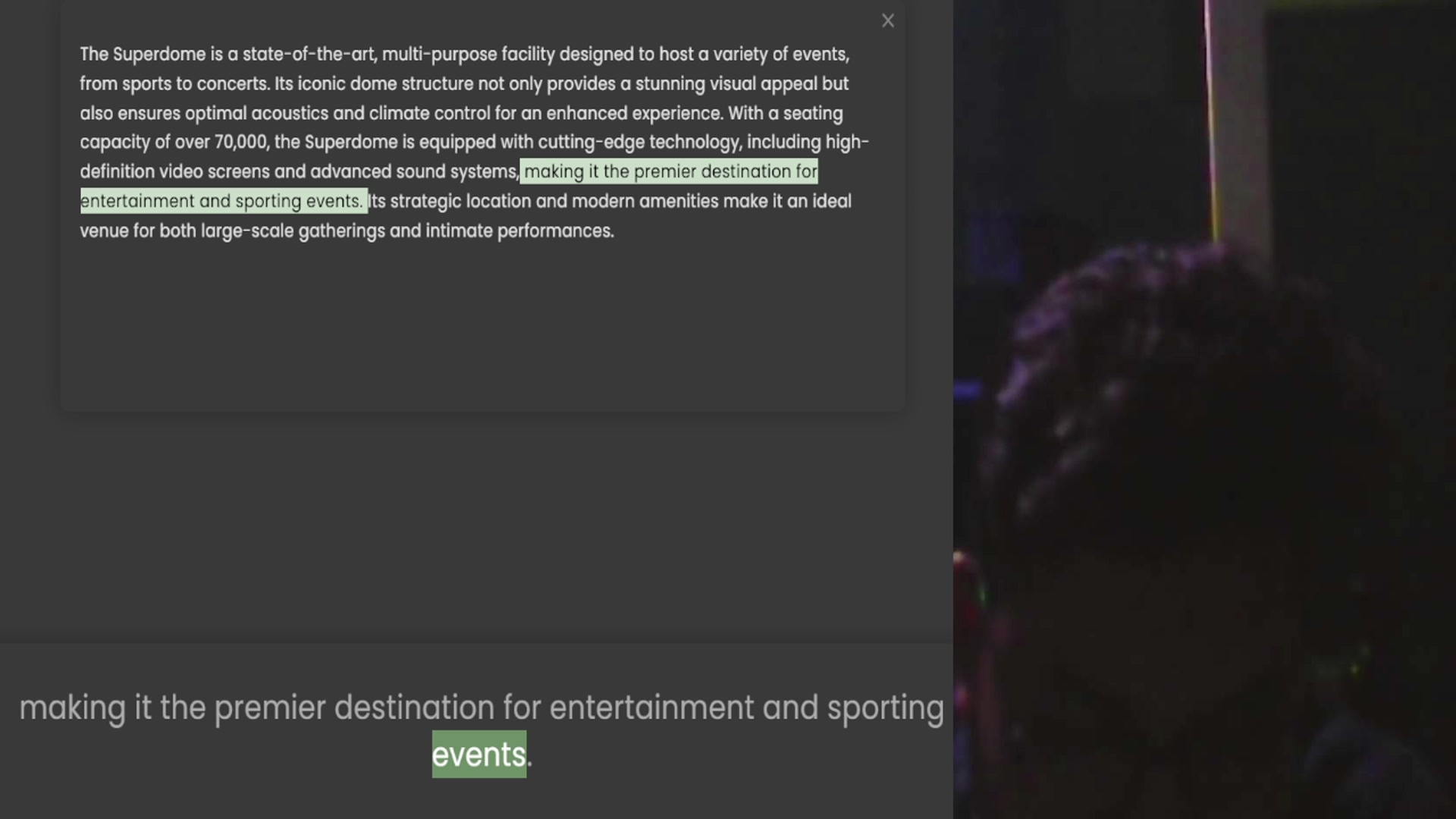The width and height of the screenshot is (1456, 819).
Task: Click "strategic location" after the highlighted sentence
Action: point(460,202)
